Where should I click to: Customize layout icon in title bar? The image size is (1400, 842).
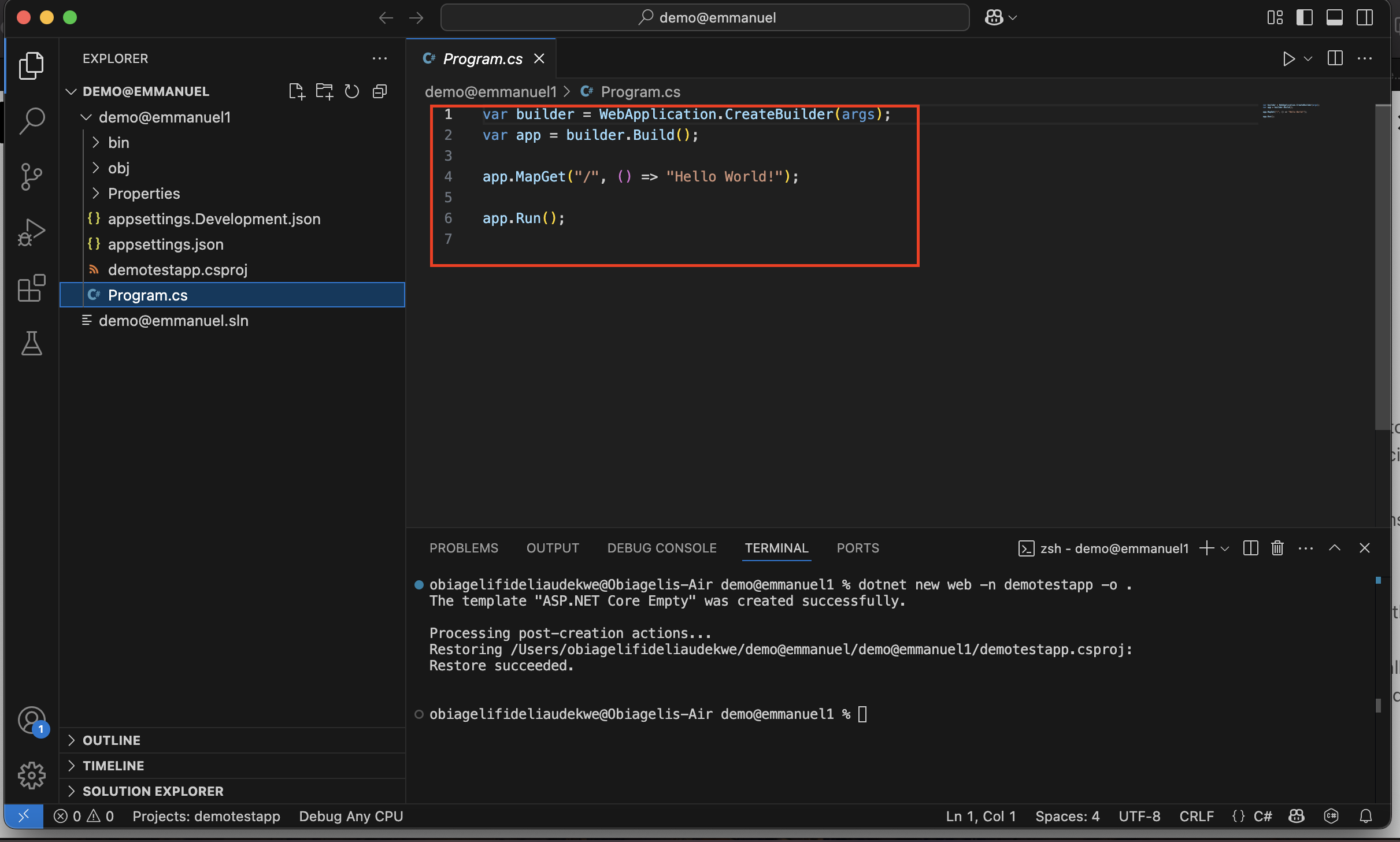tap(1275, 18)
